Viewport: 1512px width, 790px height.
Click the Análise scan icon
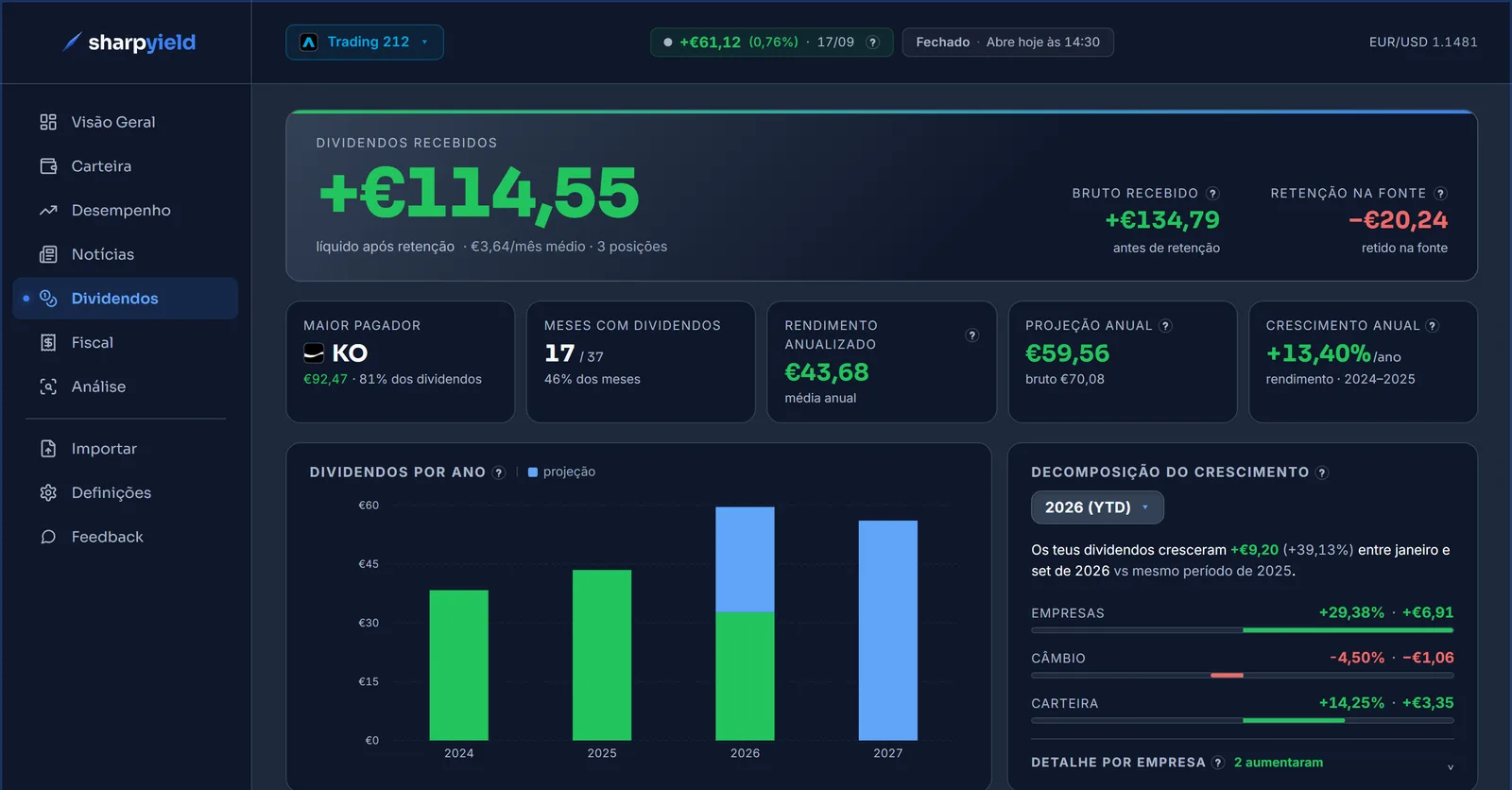coord(48,386)
